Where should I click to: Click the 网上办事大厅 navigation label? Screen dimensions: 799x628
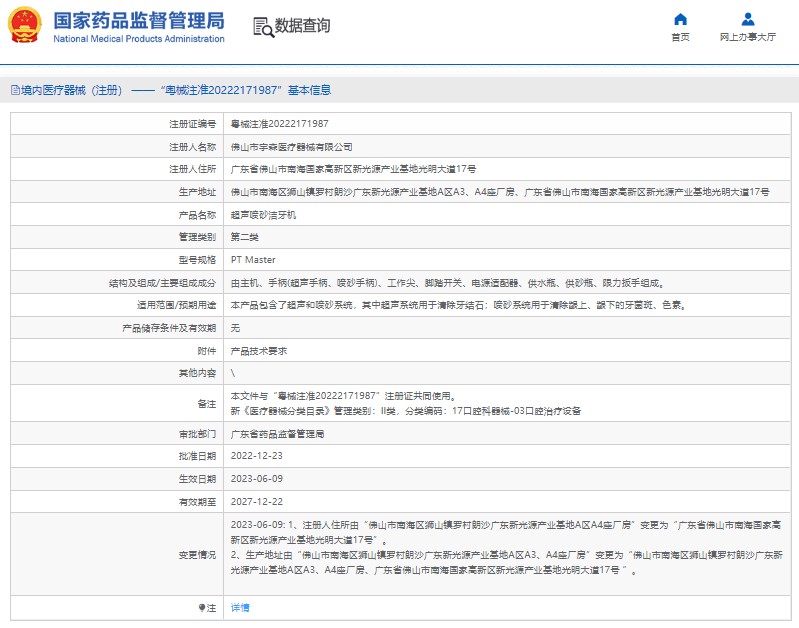coord(747,37)
